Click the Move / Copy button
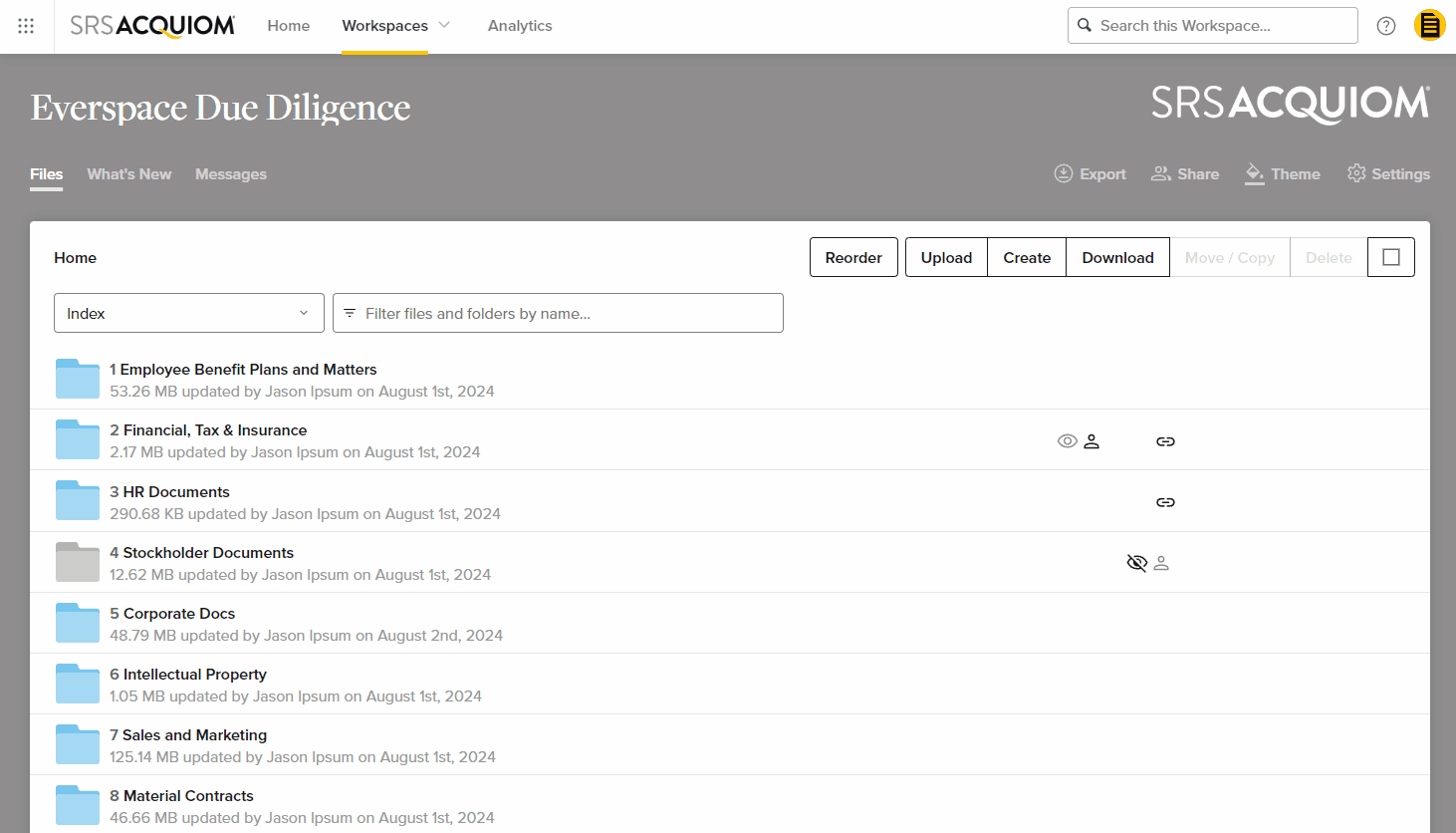This screenshot has width=1456, height=833. 1230,257
